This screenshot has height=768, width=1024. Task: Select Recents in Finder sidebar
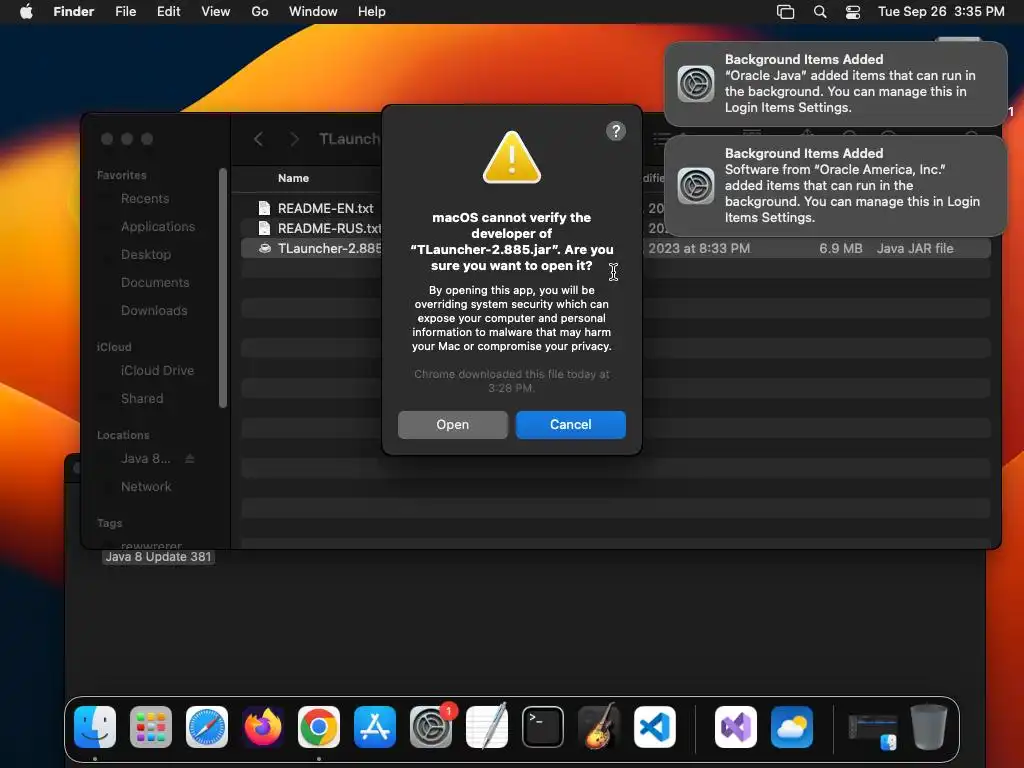click(x=145, y=199)
